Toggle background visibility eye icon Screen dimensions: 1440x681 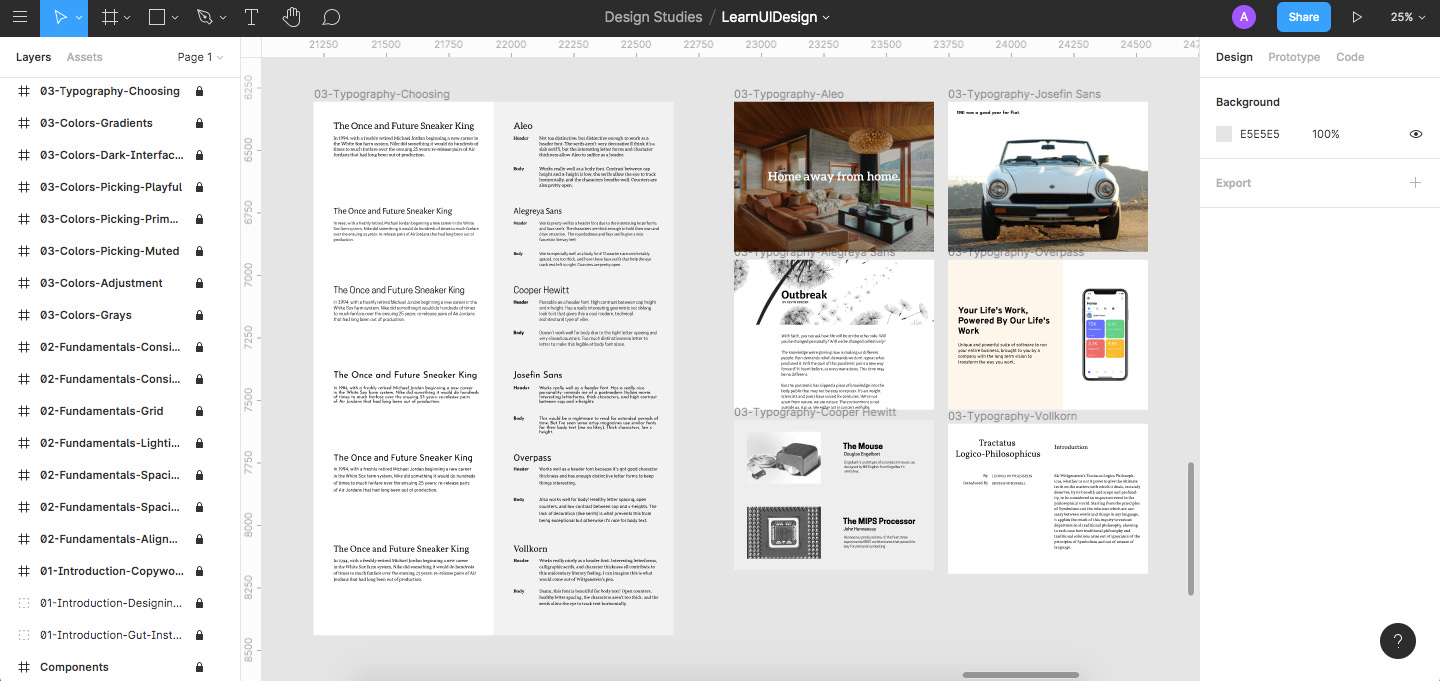[1415, 134]
